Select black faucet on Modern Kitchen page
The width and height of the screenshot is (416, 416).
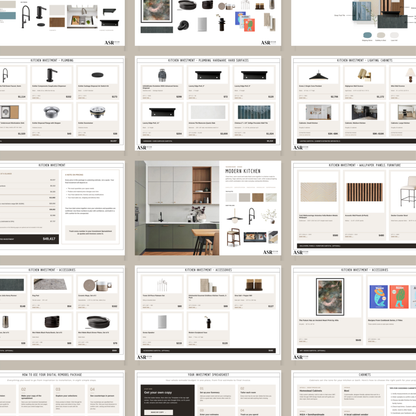point(252,216)
